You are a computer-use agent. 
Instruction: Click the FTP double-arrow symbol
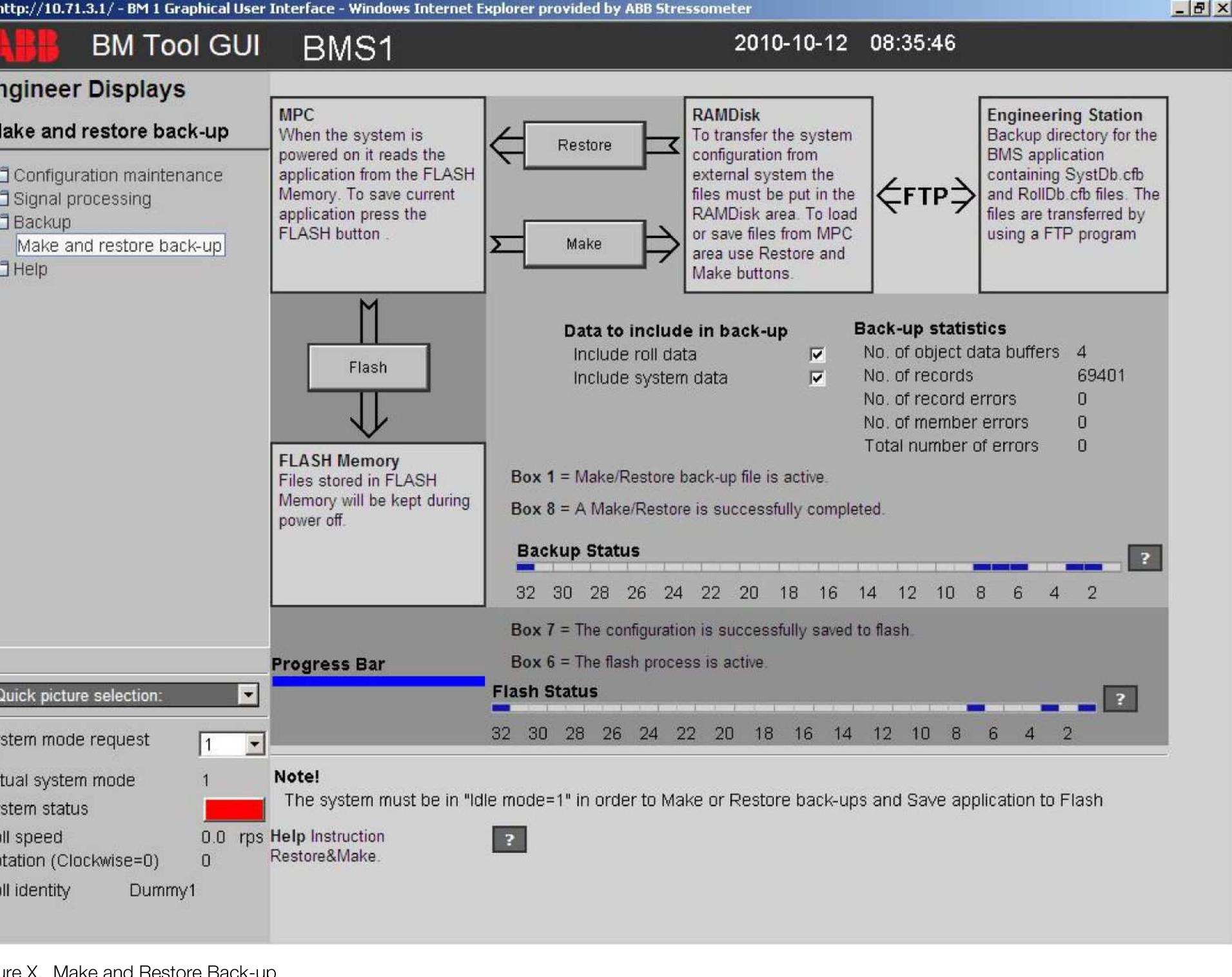925,195
